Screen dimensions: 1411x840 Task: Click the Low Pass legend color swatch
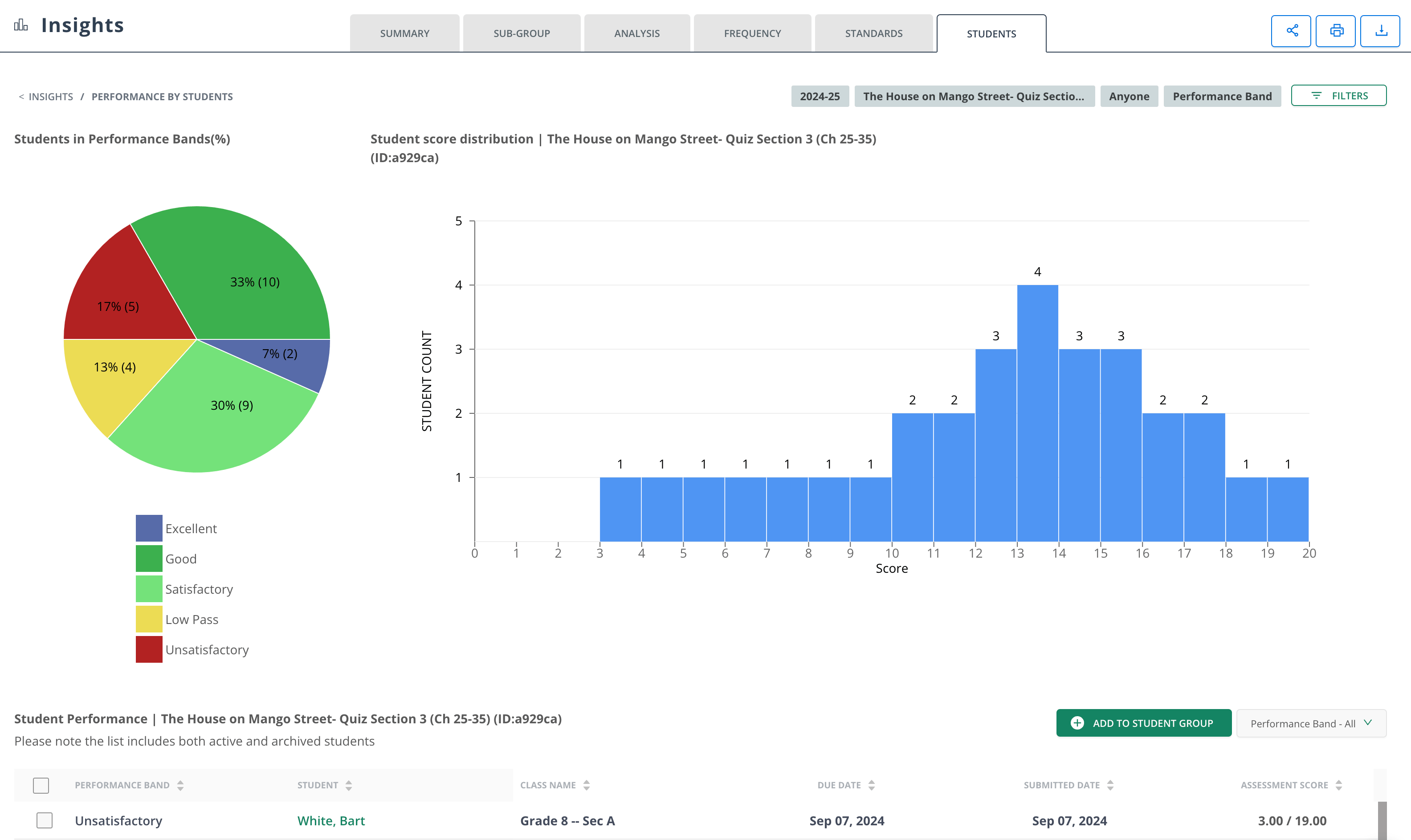(149, 619)
